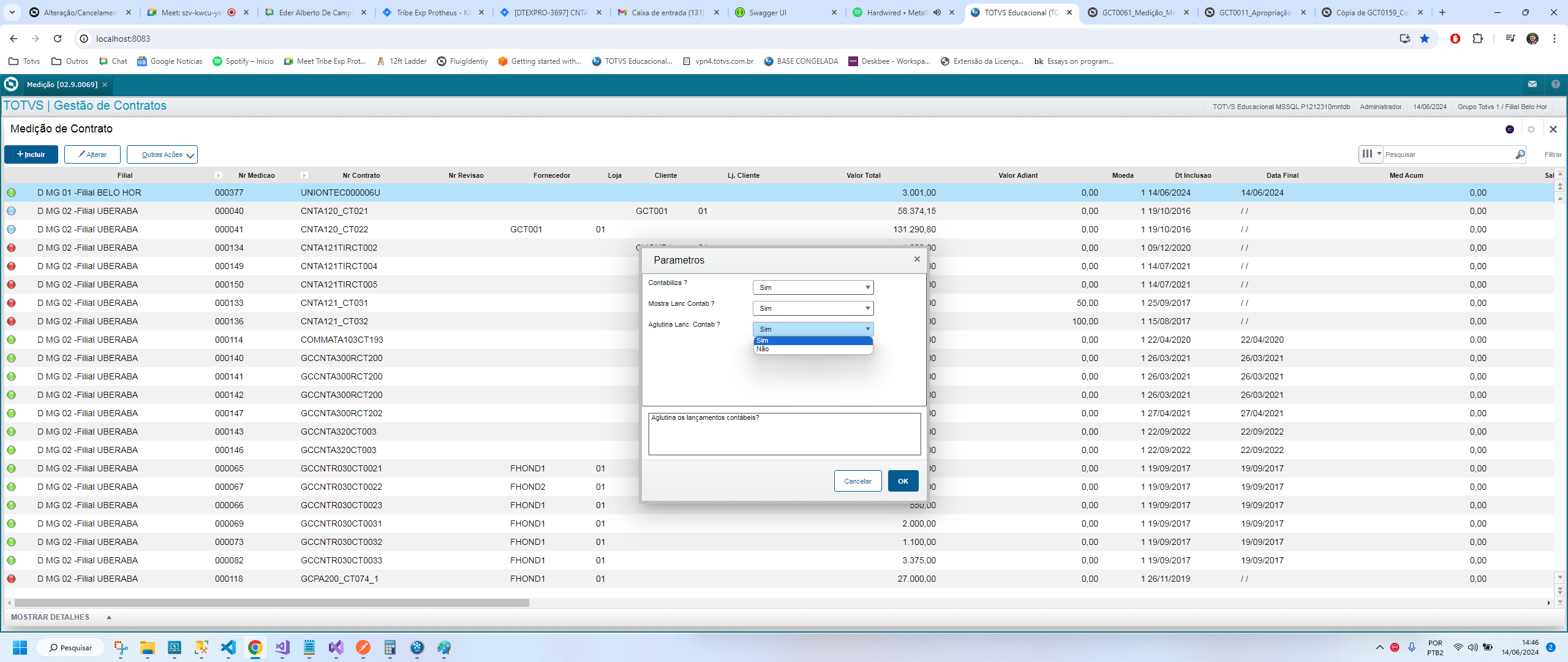The image size is (1568, 662).
Task: Open Mostra Lanc Contab dropdown
Action: pos(812,308)
